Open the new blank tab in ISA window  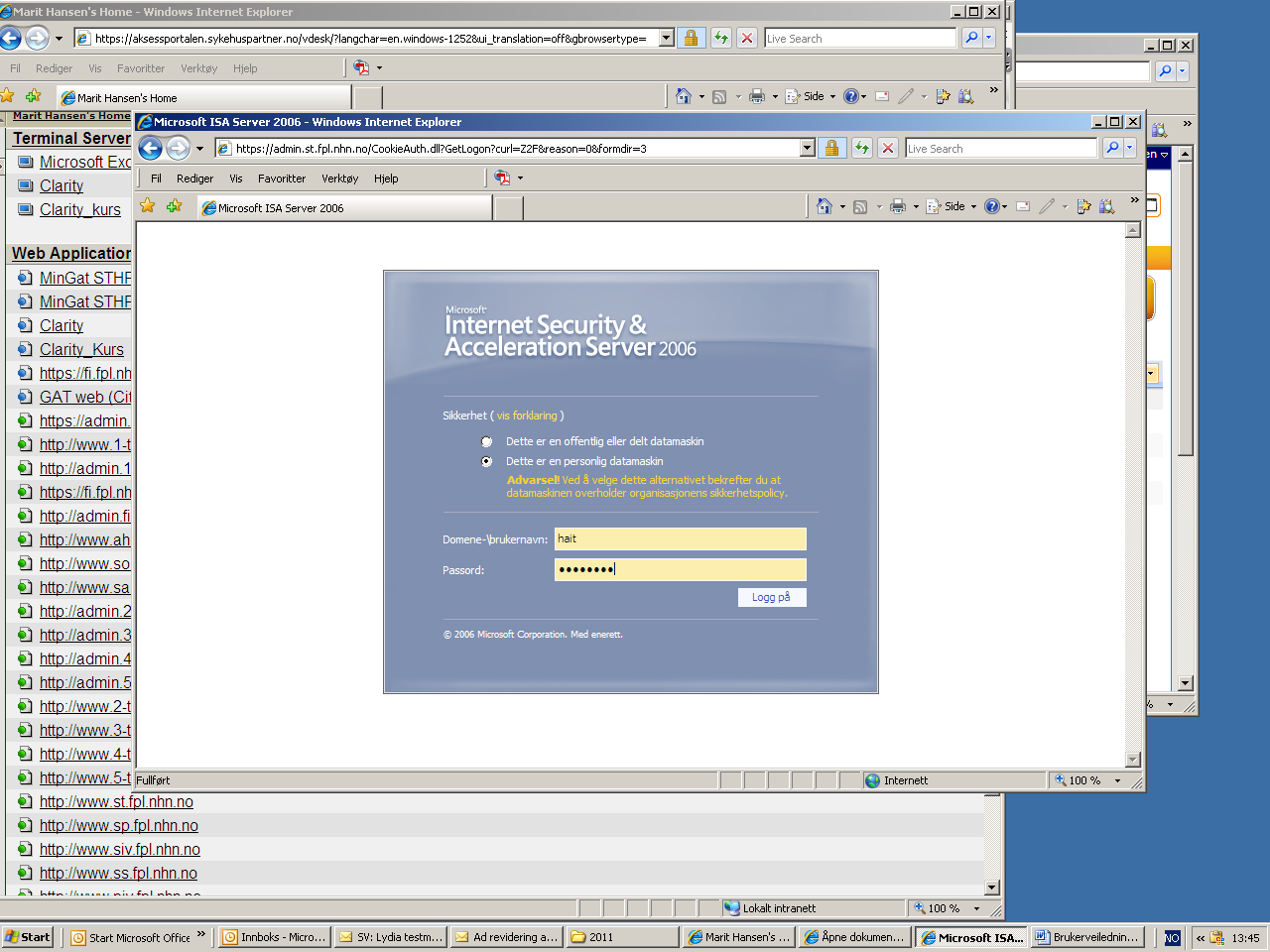tap(508, 208)
